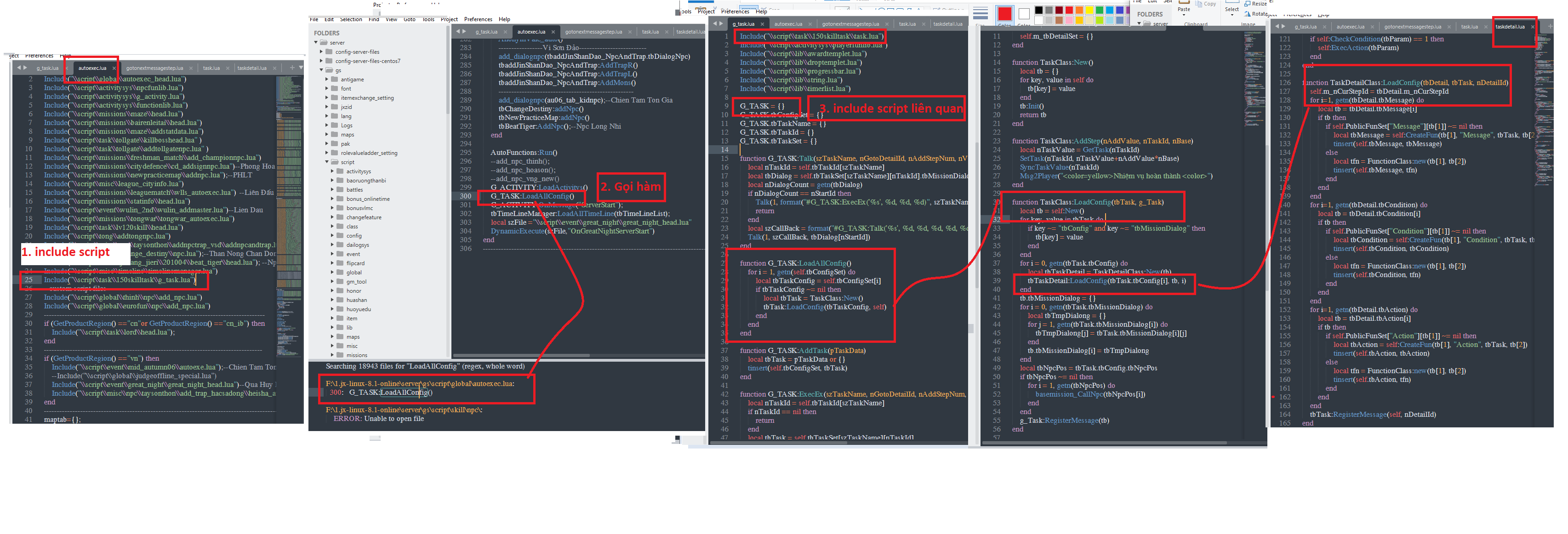The height and width of the screenshot is (534, 1568).
Task: Select the gm_tool folder in the sidebar
Action: point(357,282)
